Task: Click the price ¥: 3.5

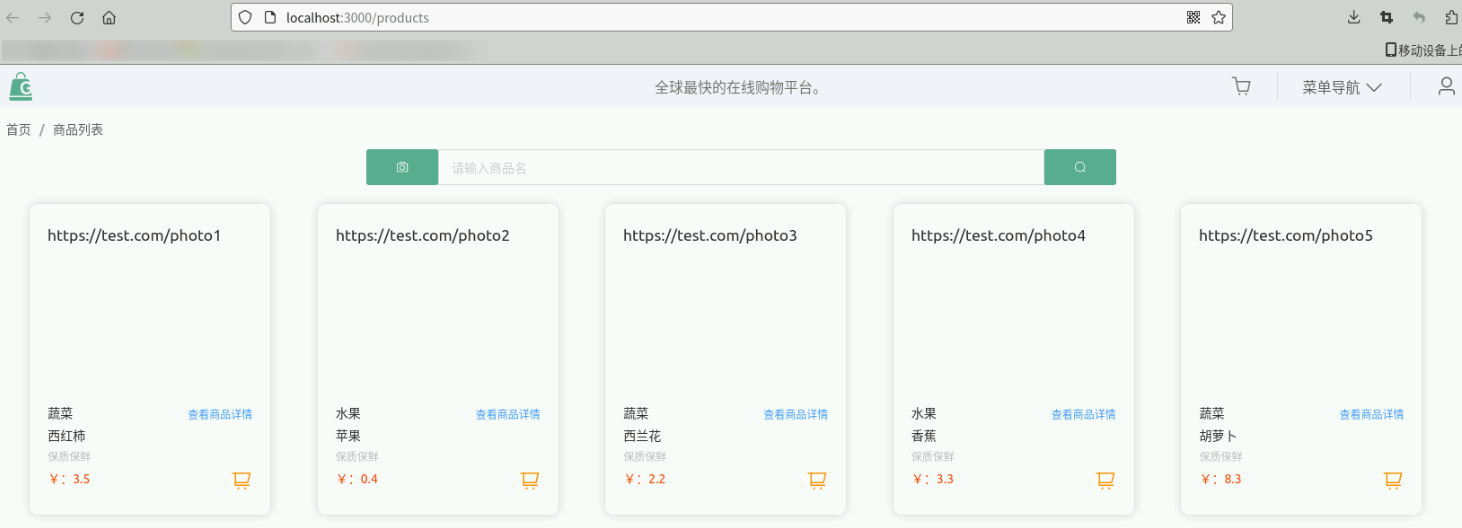Action: pyautogui.click(x=69, y=479)
